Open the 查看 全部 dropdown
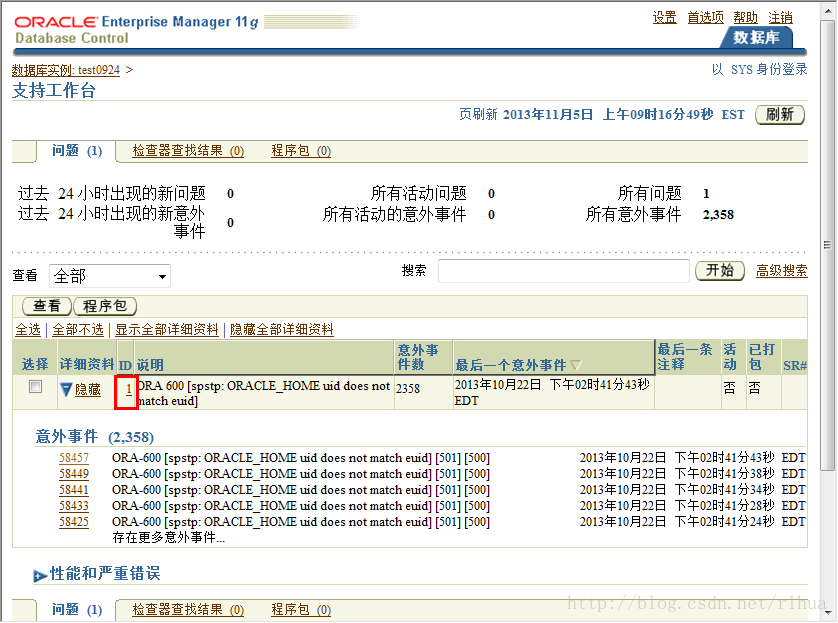The image size is (838, 623). [110, 276]
